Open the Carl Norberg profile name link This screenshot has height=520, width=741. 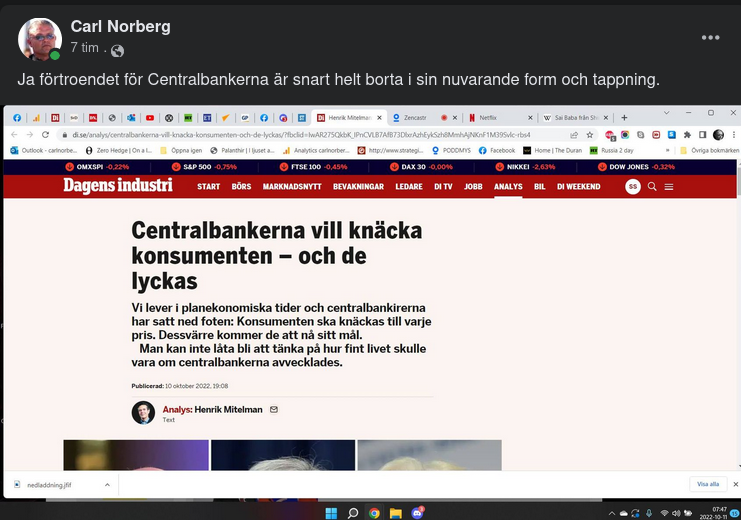coord(121,26)
